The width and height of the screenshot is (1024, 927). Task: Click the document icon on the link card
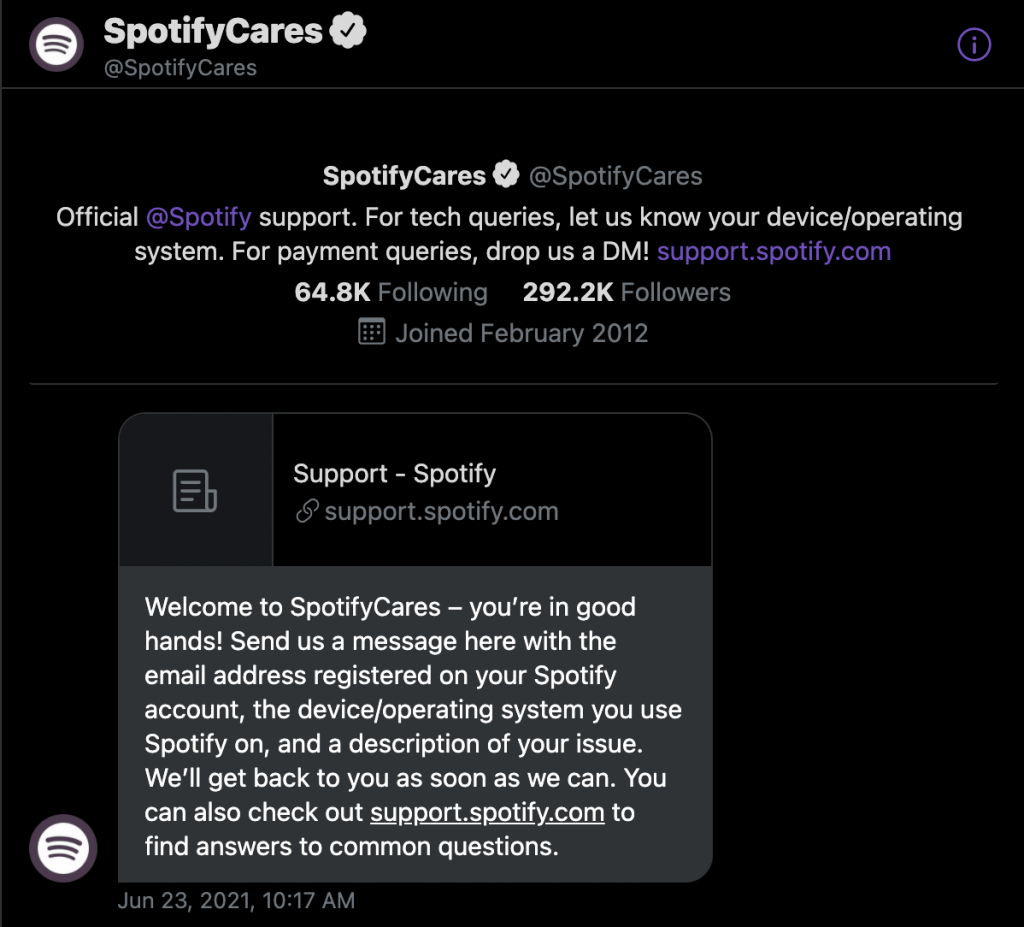195,491
